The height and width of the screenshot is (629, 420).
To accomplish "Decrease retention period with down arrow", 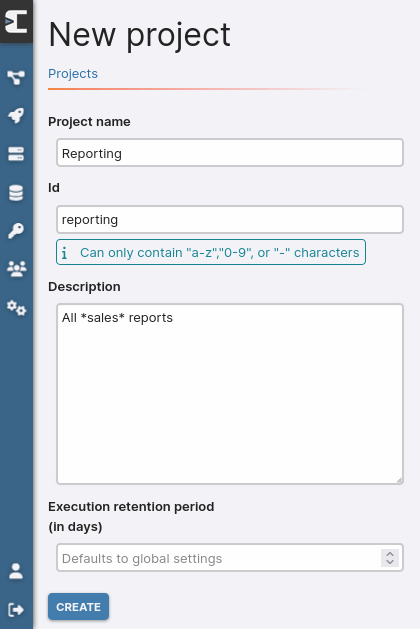I will click(x=390, y=562).
